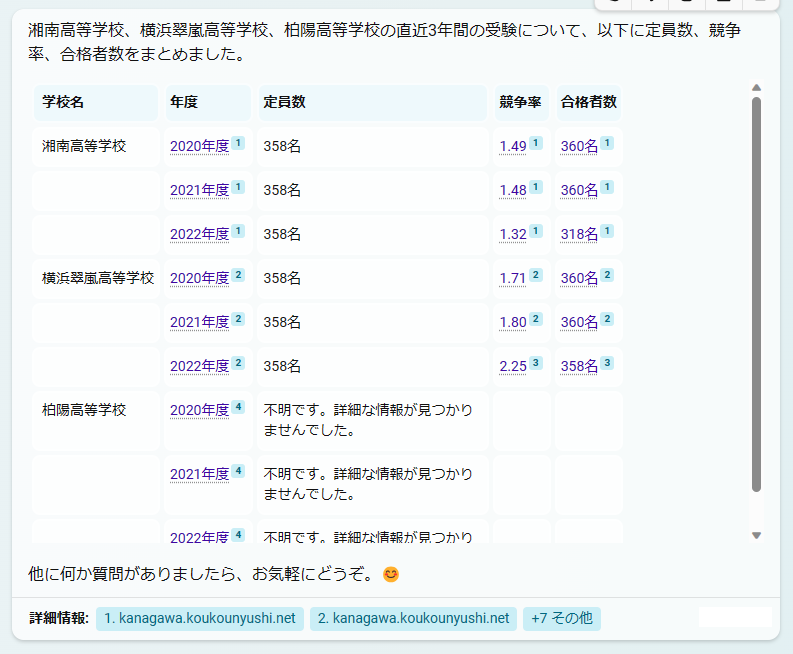Screen dimensions: 793x654
Task: Open the 2021年度 link beside competition rate 1.80
Action: tap(199, 322)
